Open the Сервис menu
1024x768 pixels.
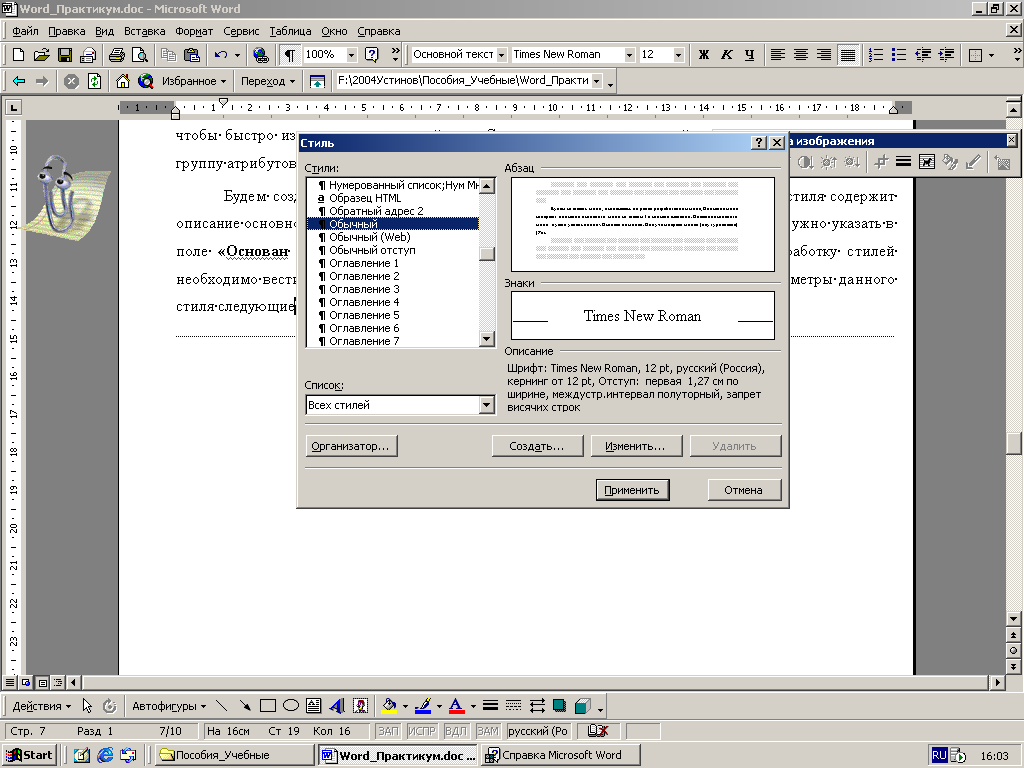click(241, 31)
